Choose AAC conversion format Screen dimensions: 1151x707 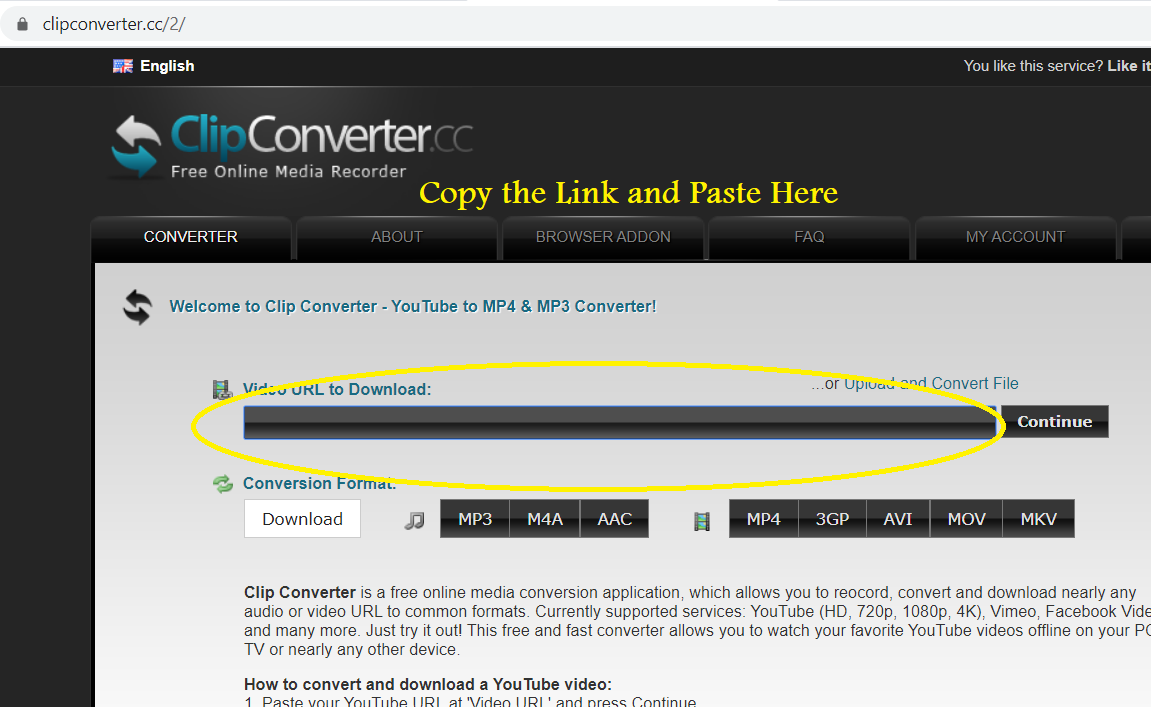(614, 519)
